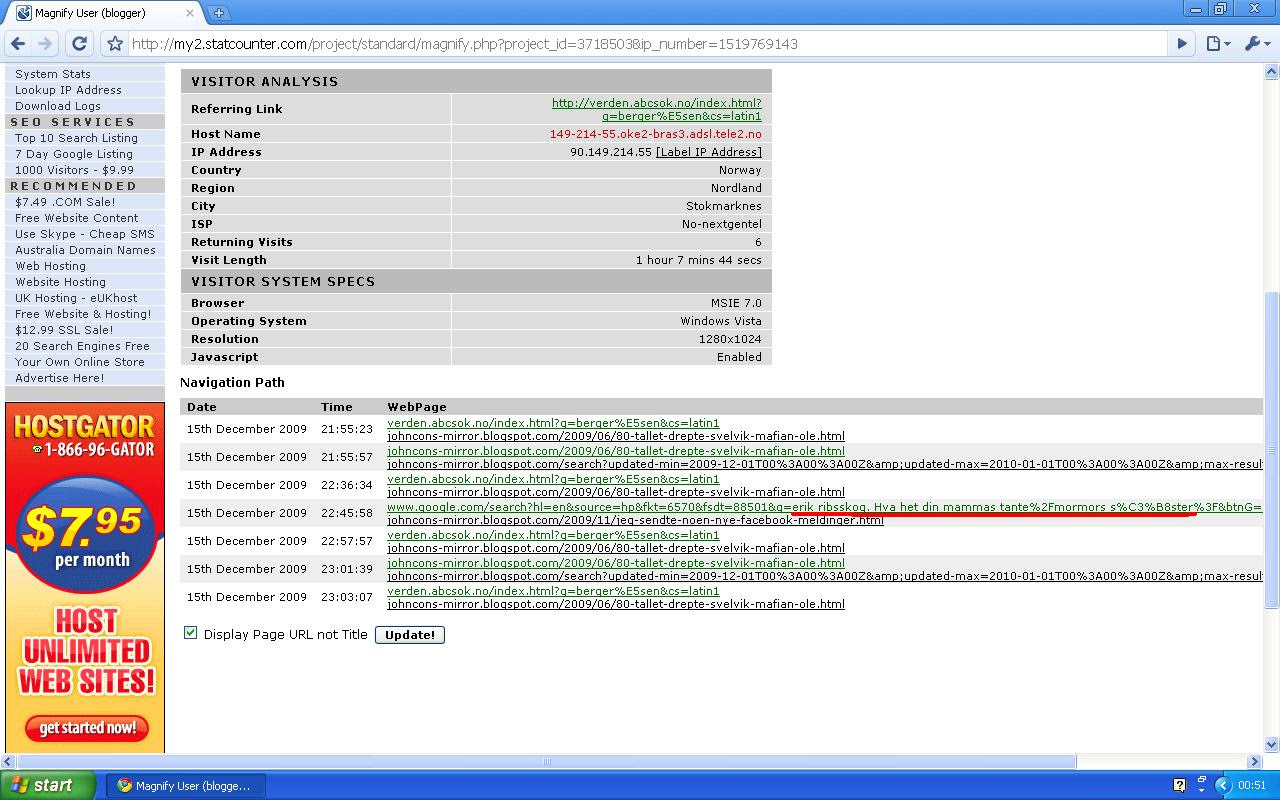Open UK Hosting - eUKhost link

click(76, 298)
